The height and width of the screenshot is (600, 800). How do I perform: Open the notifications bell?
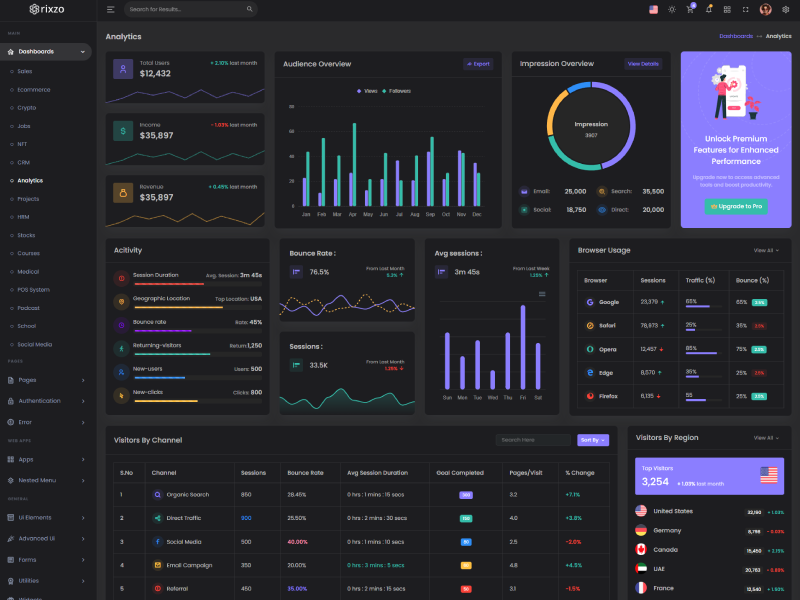[709, 9]
